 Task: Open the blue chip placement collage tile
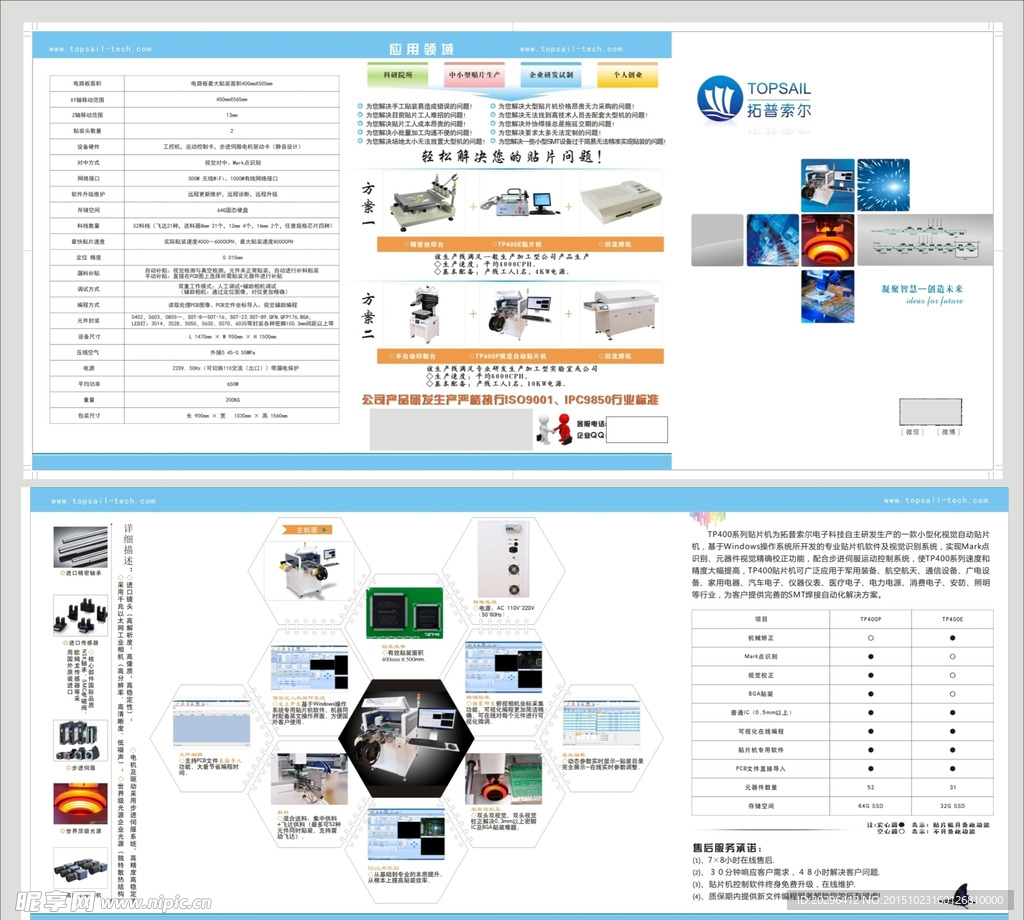pyautogui.click(x=827, y=296)
